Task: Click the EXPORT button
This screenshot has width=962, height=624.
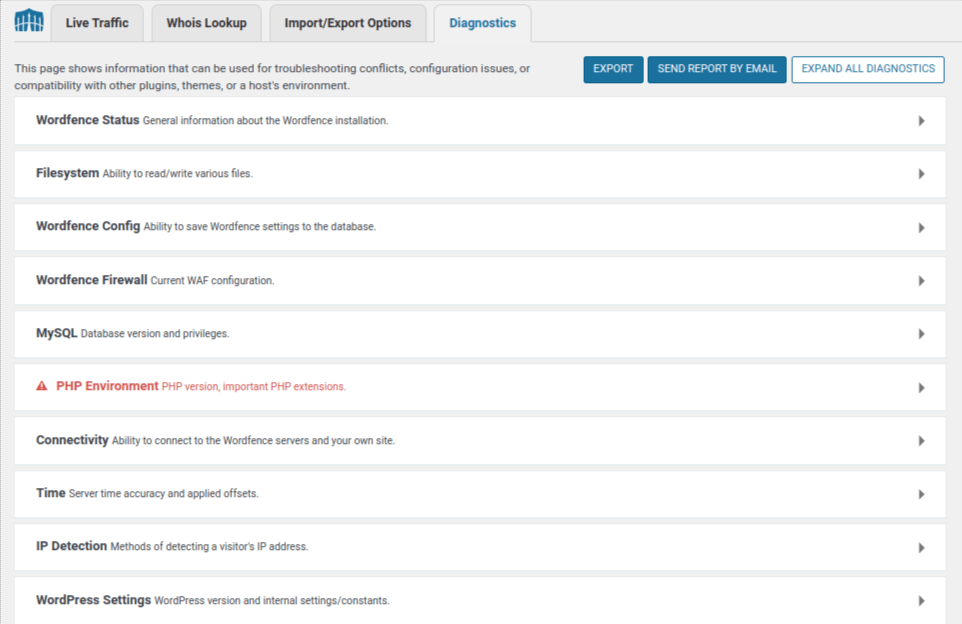Action: click(613, 69)
